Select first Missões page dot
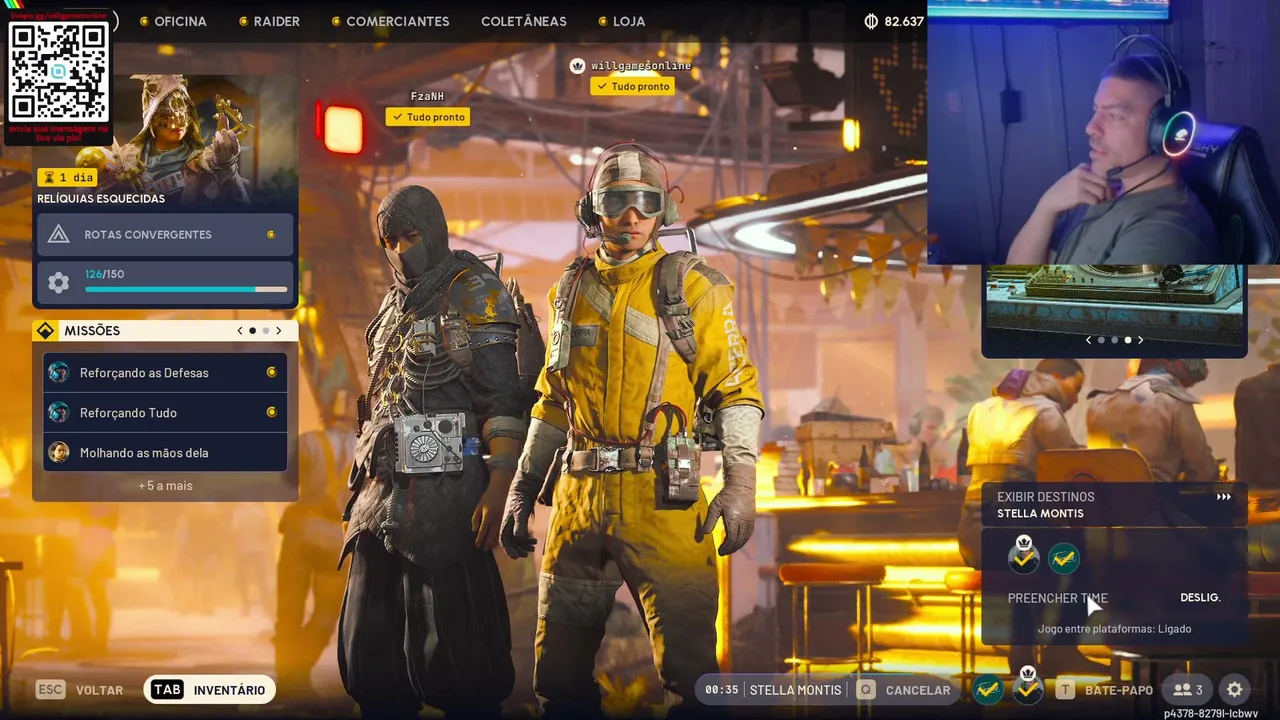This screenshot has width=1280, height=720. coord(252,331)
